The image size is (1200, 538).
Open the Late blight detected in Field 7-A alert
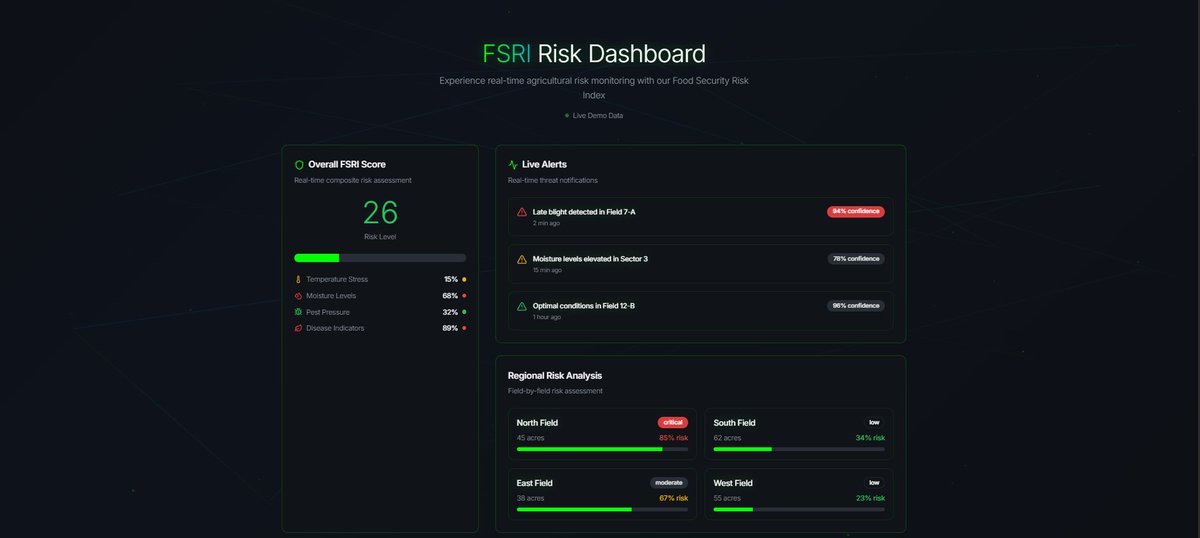tap(701, 216)
